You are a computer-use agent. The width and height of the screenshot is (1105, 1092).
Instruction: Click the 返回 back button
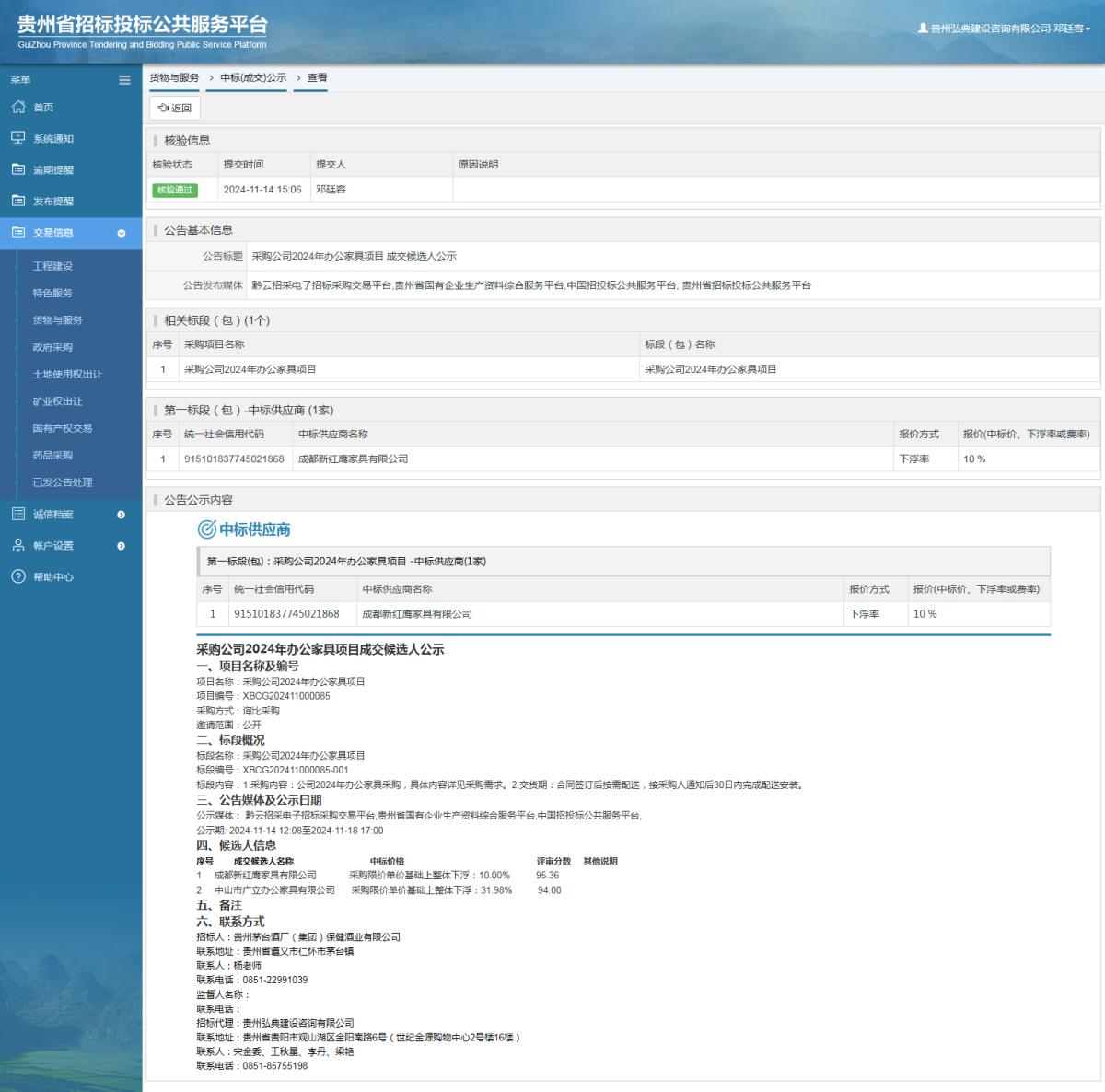click(x=175, y=108)
